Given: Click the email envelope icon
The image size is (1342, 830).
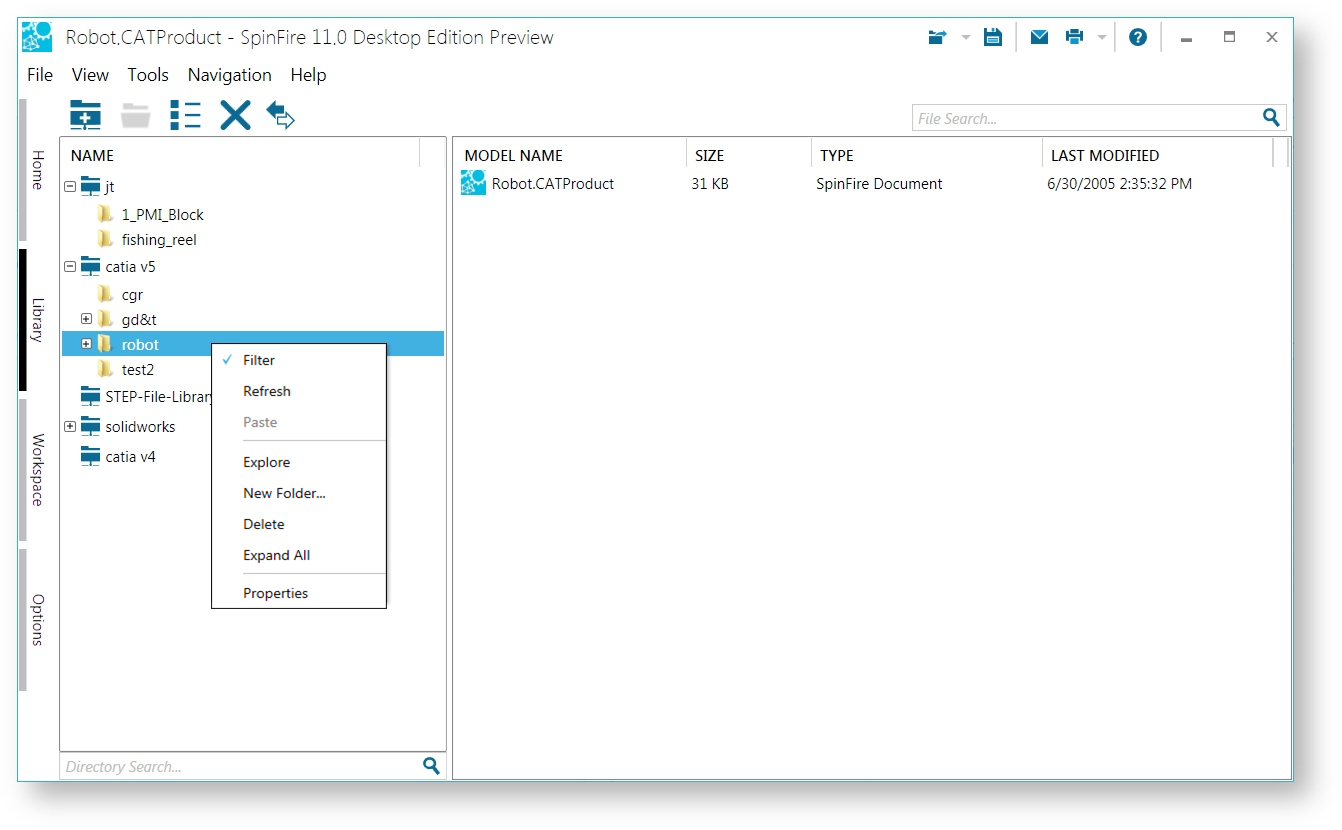Looking at the screenshot, I should [1040, 37].
